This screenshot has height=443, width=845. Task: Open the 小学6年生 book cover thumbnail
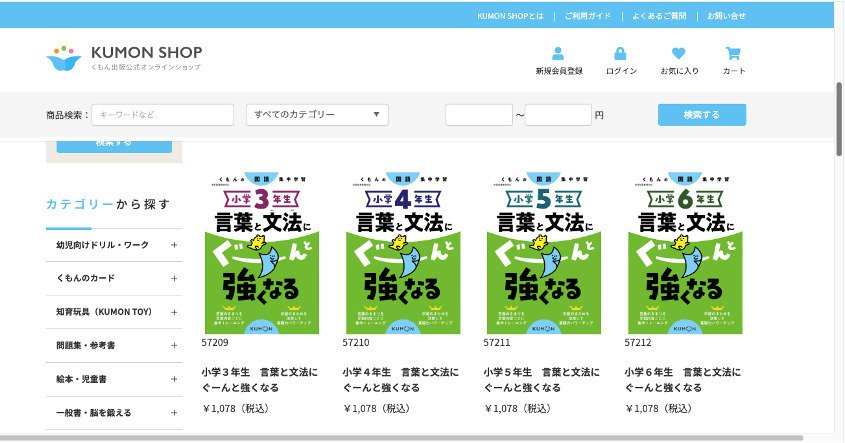pos(685,253)
